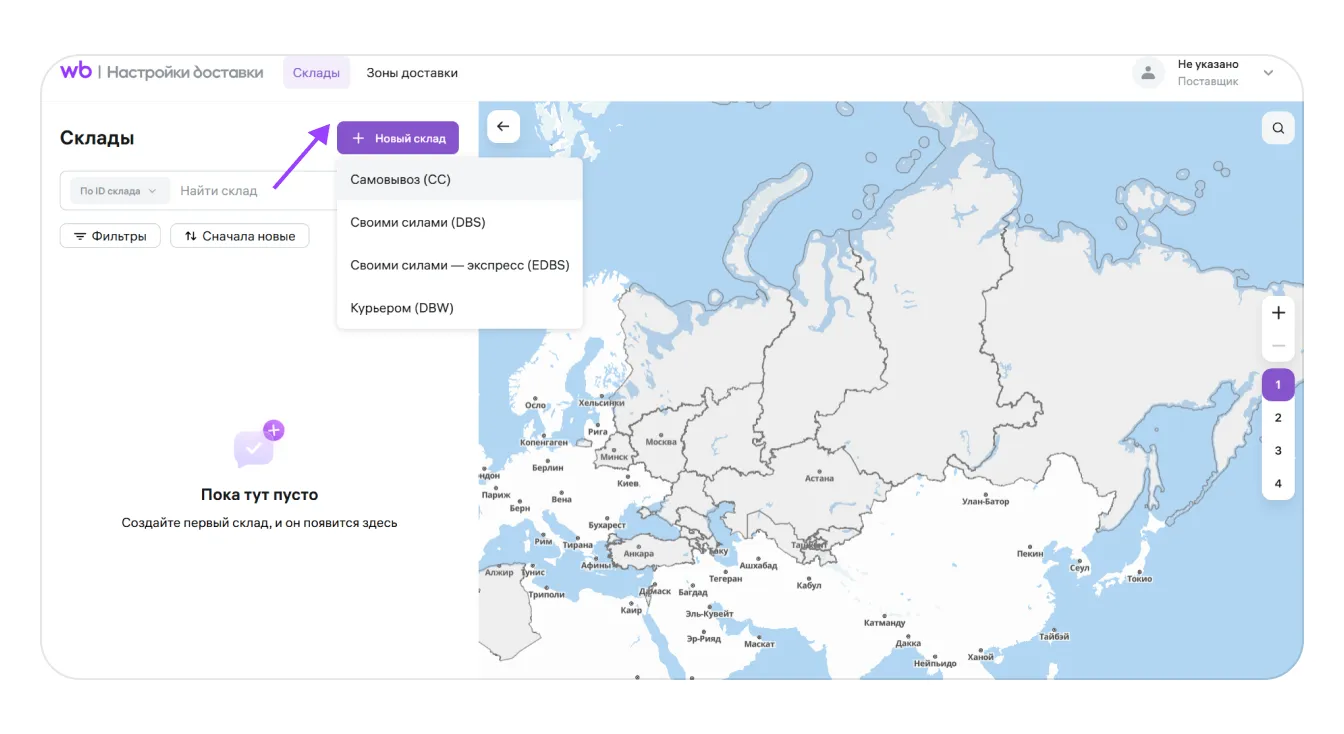
Task: Toggle sort order Сначала новые
Action: click(x=240, y=236)
